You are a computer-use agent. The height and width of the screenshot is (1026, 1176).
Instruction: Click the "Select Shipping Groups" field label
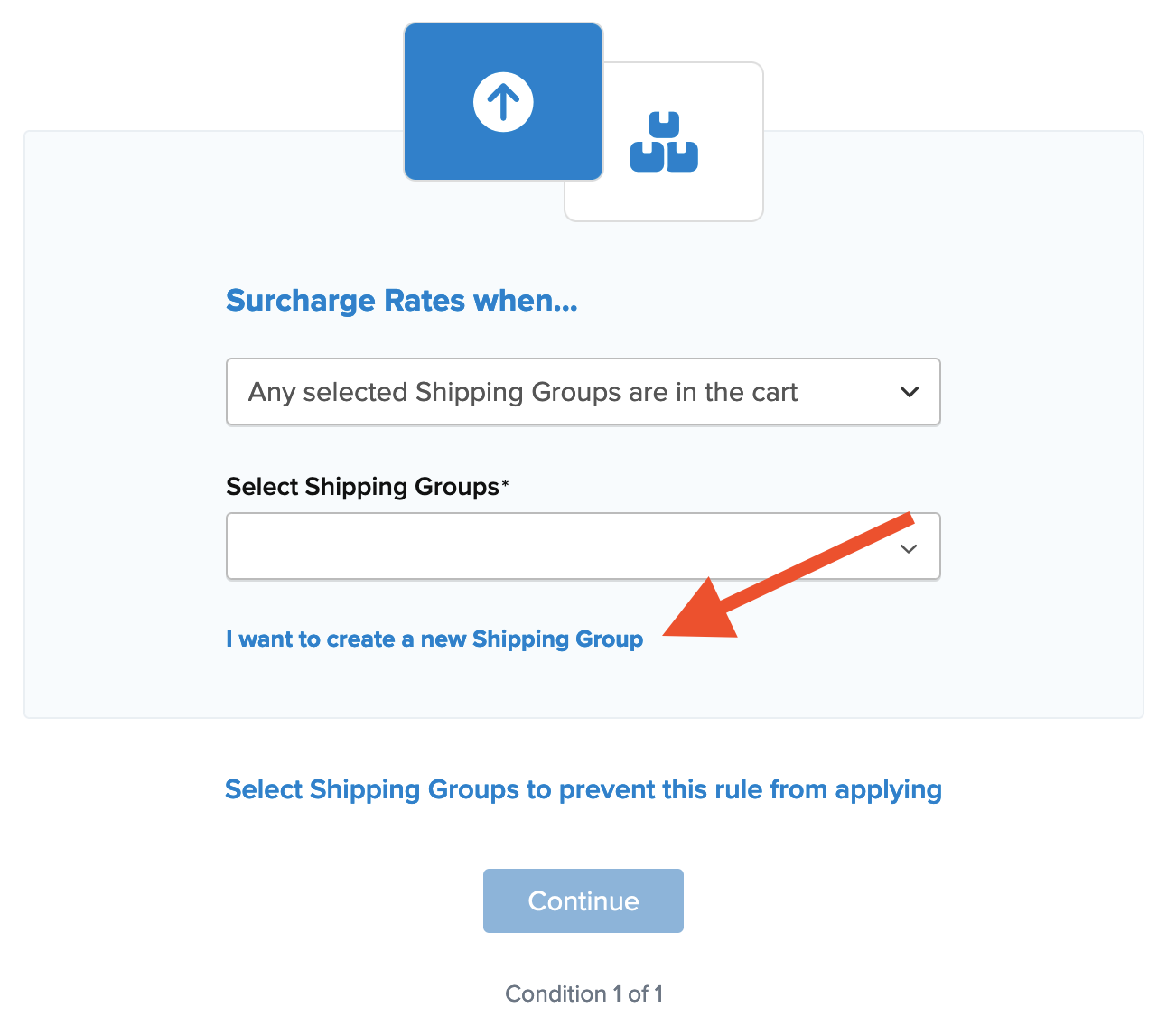pyautogui.click(x=362, y=487)
